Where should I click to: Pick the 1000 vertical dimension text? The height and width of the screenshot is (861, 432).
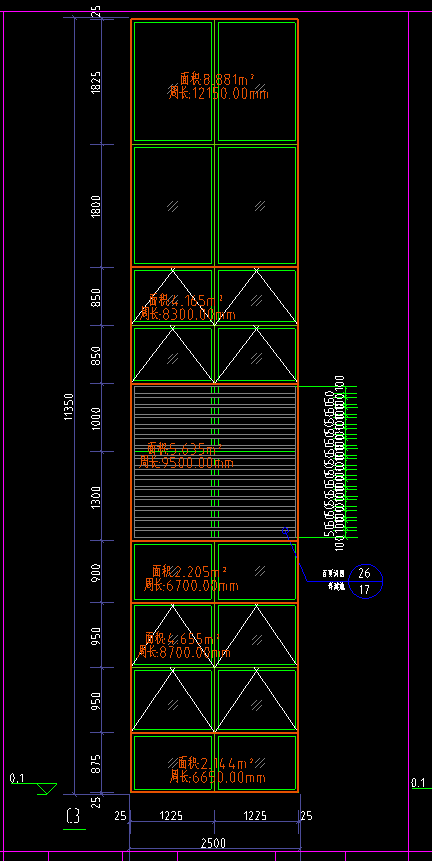(96, 418)
